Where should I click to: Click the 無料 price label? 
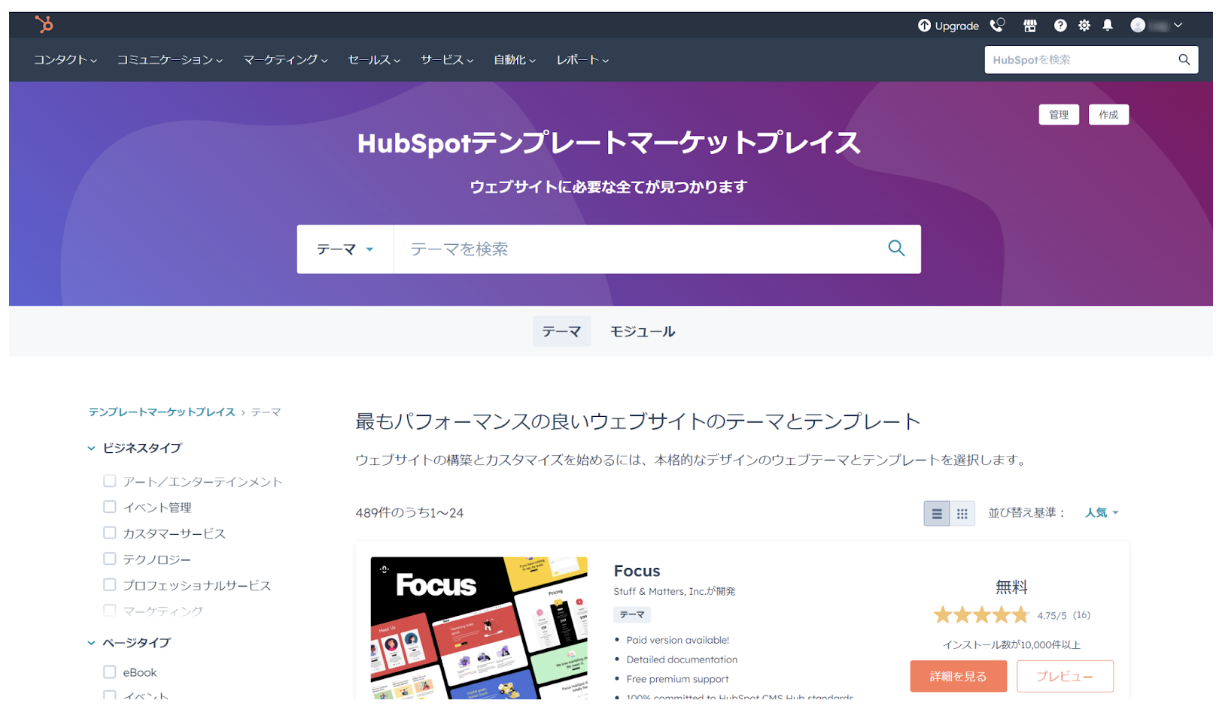pyautogui.click(x=1011, y=587)
